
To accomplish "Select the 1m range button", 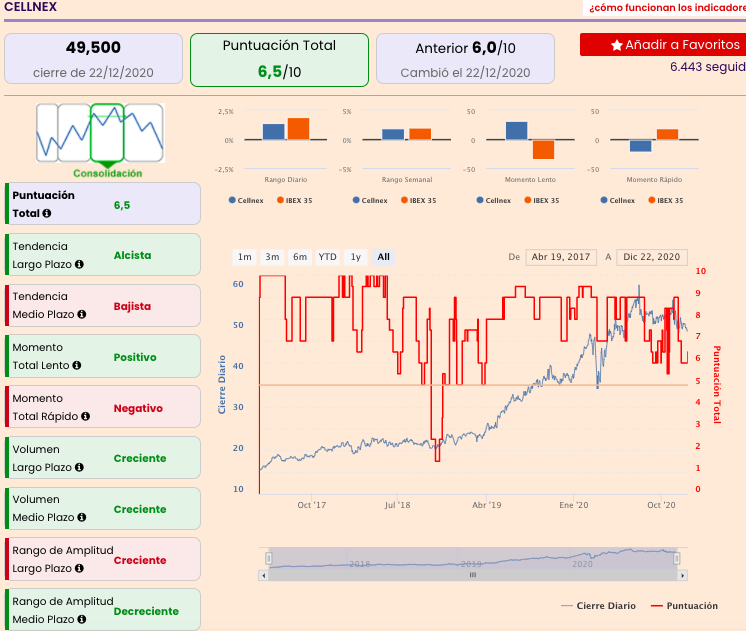I will tap(245, 257).
